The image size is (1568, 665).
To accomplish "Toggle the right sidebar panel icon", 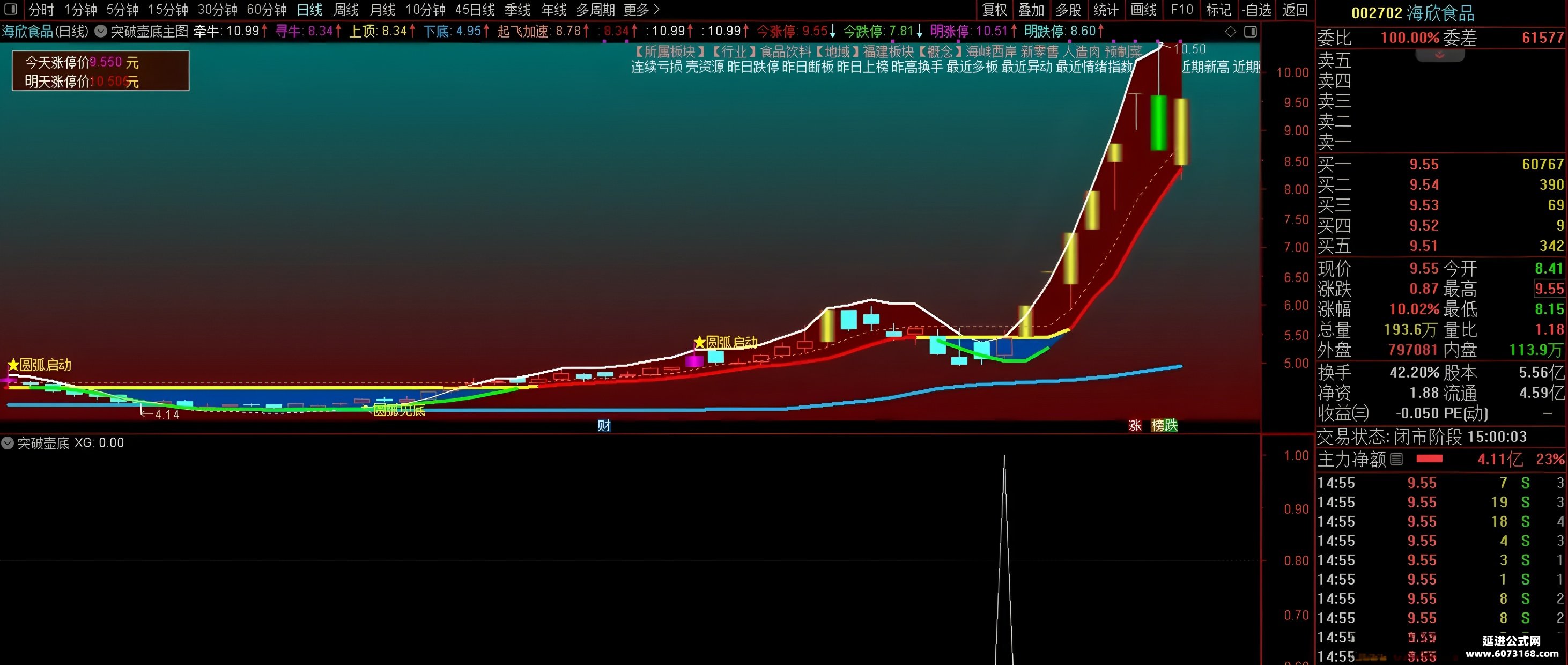I will [x=1250, y=32].
